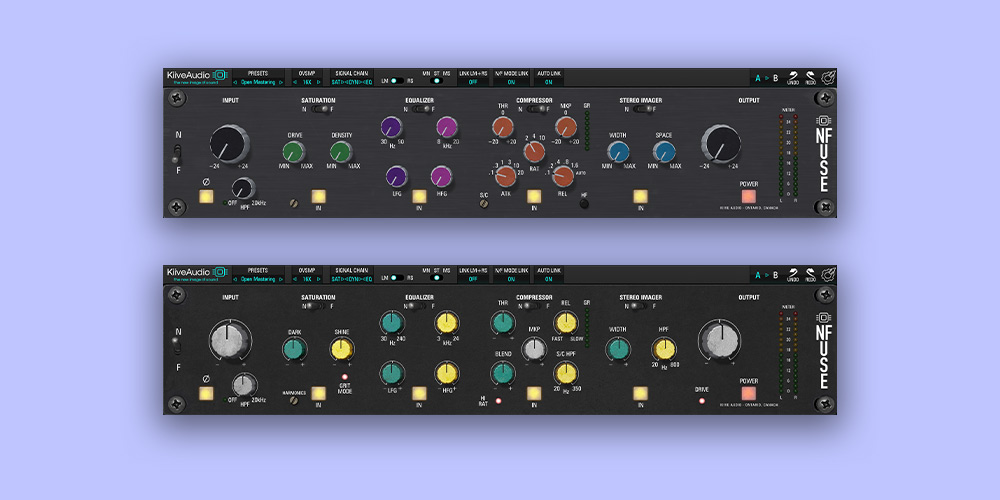This screenshot has height=500, width=1000.
Task: Click POWER button on the upper unit
Action: point(749,196)
